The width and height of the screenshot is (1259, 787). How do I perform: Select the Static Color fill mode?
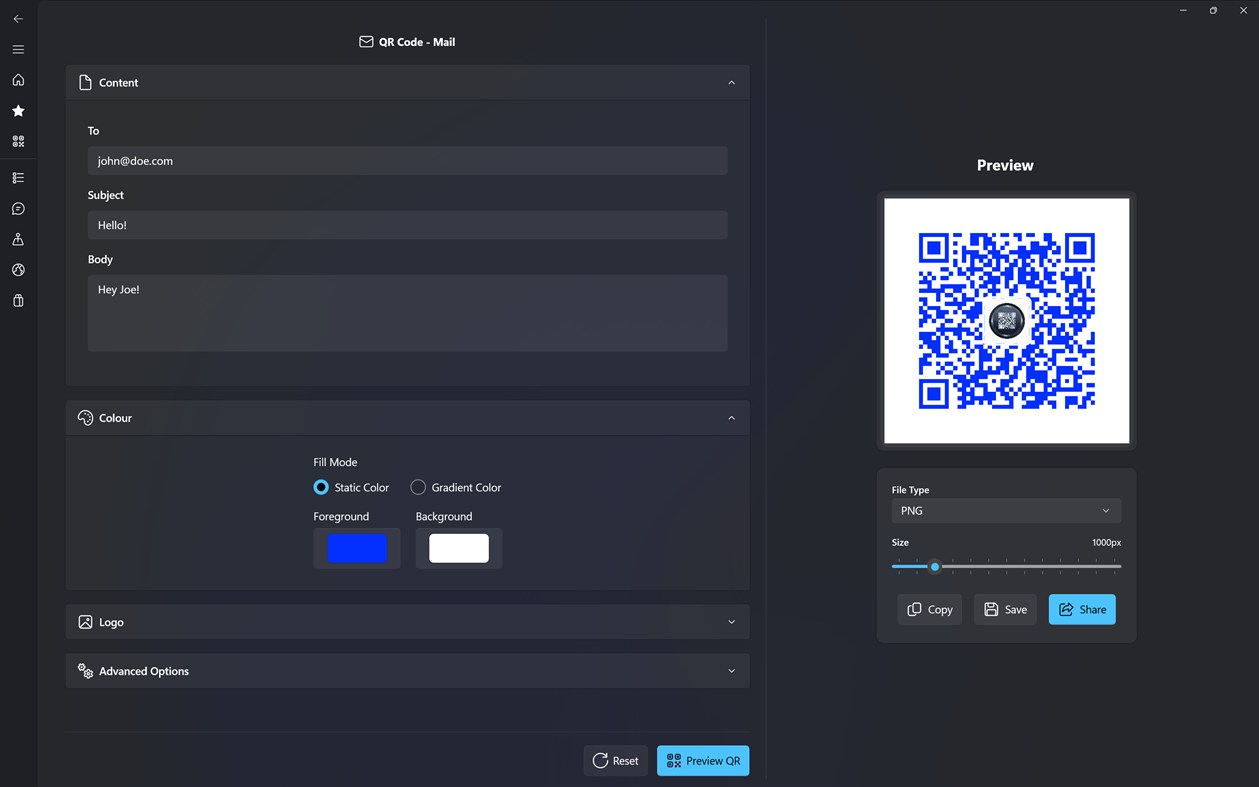point(322,487)
